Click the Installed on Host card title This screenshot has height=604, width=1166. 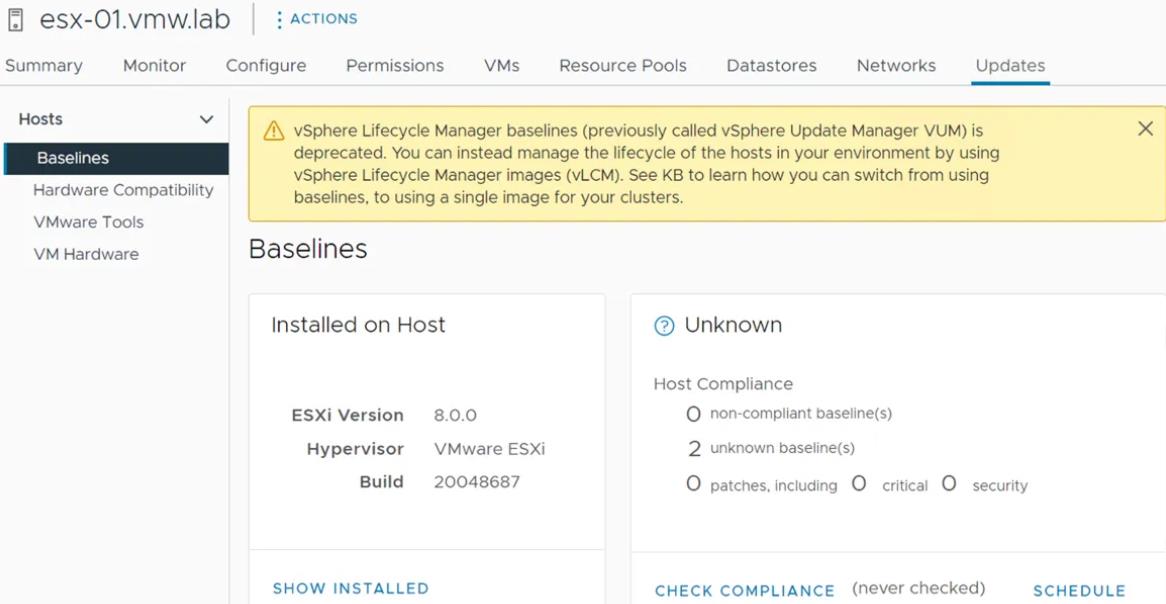358,325
